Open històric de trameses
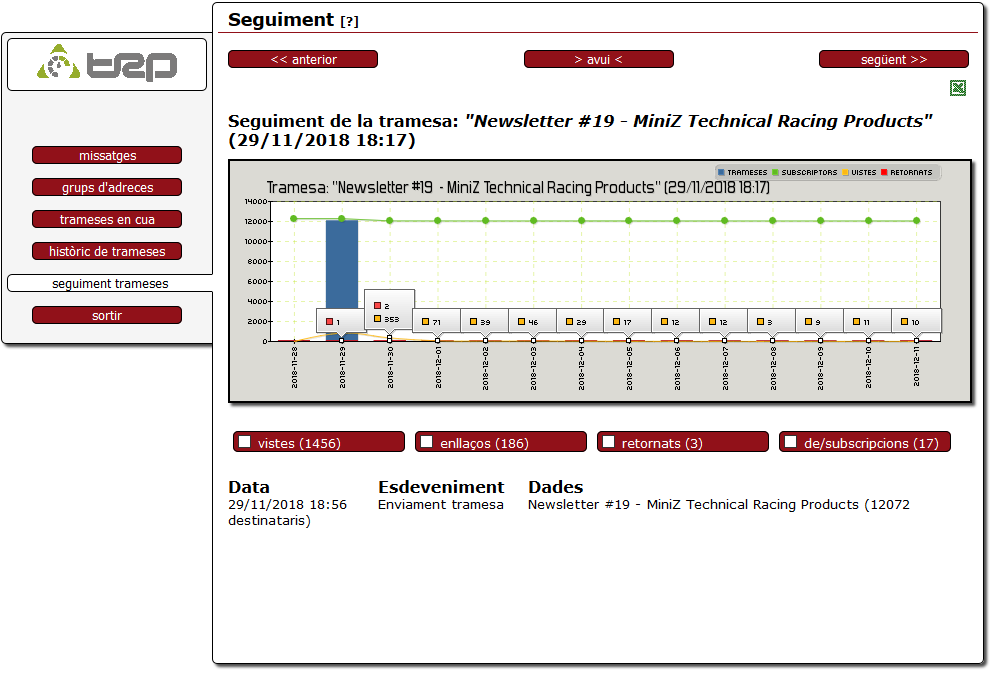Image resolution: width=997 pixels, height=674 pixels. click(107, 251)
